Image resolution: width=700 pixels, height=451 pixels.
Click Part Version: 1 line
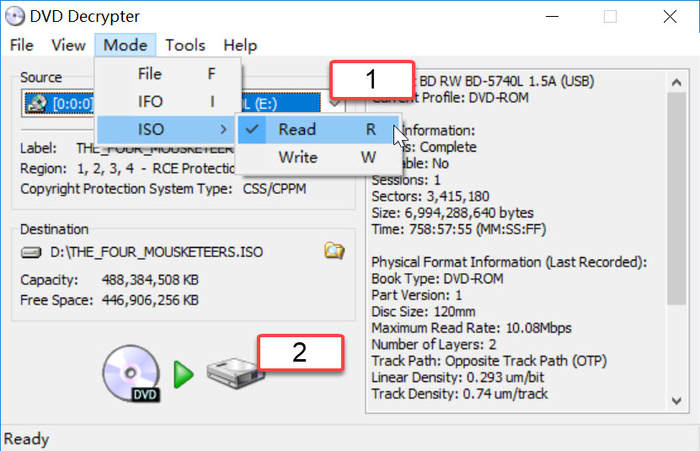tap(417, 295)
